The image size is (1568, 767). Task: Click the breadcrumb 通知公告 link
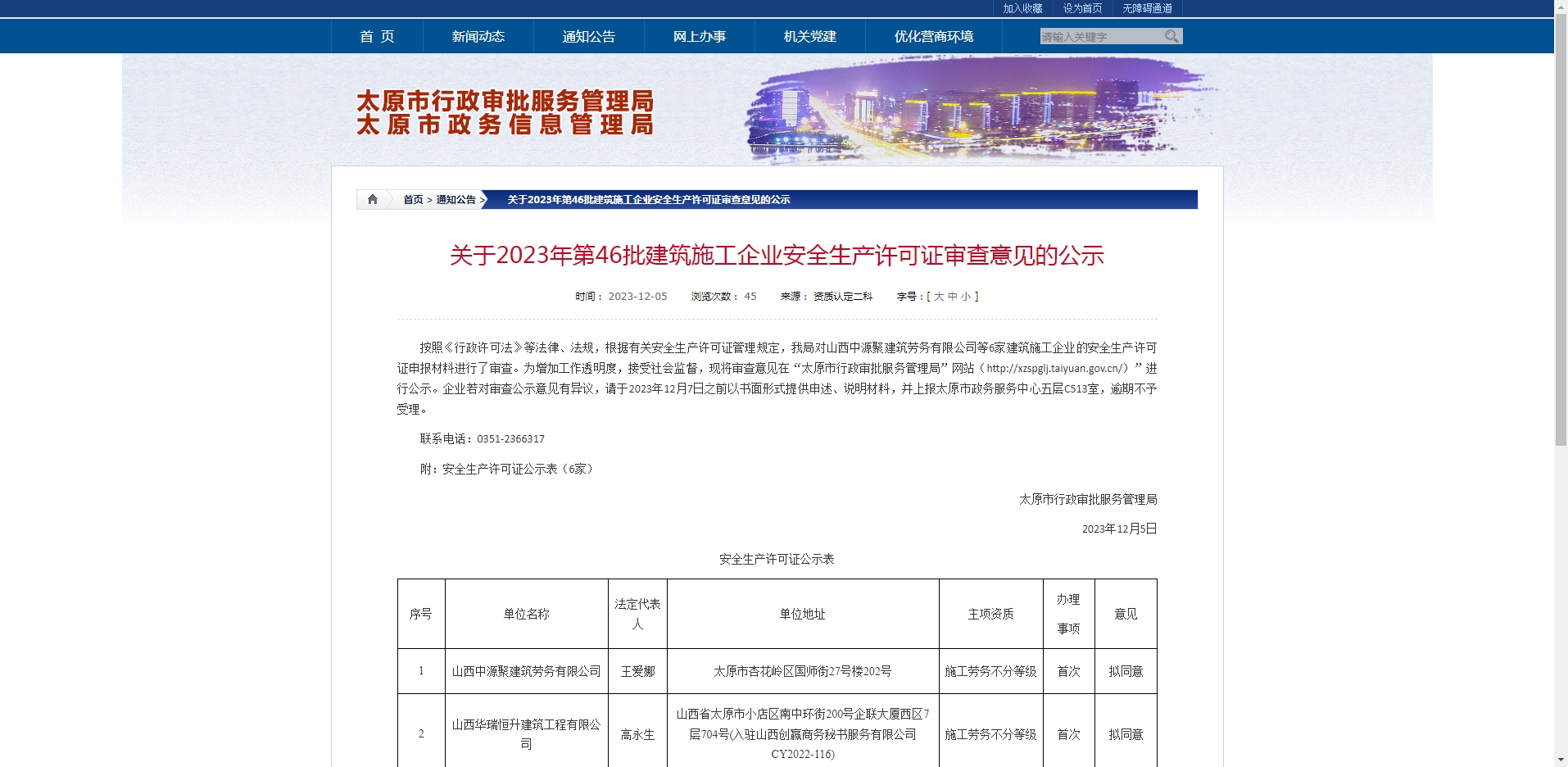click(x=455, y=199)
